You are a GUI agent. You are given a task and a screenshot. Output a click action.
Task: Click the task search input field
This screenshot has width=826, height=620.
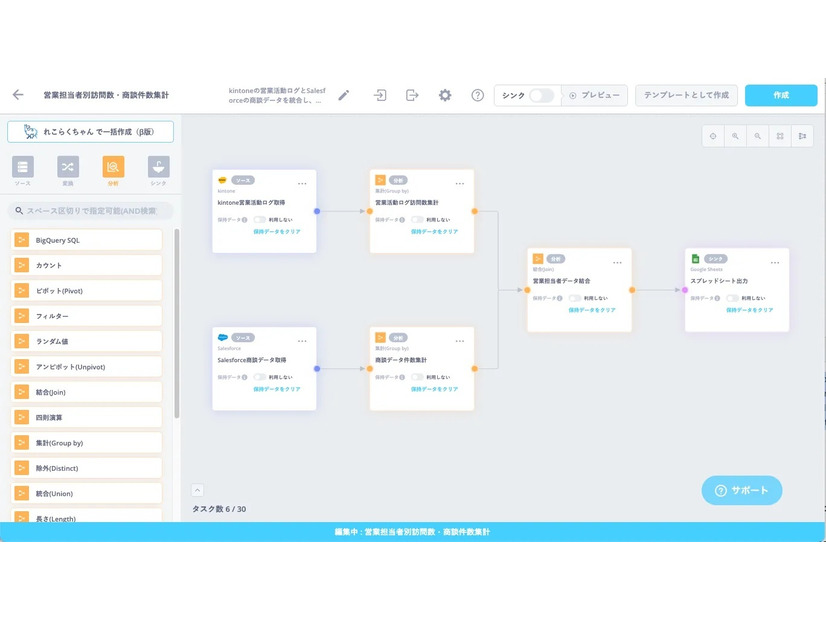point(90,211)
